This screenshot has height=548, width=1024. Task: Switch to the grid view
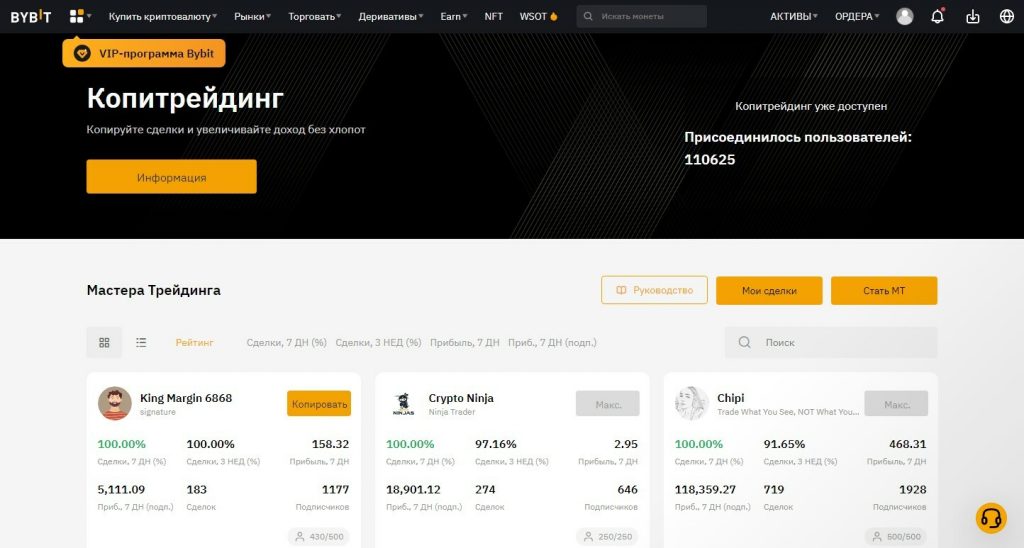tap(104, 342)
